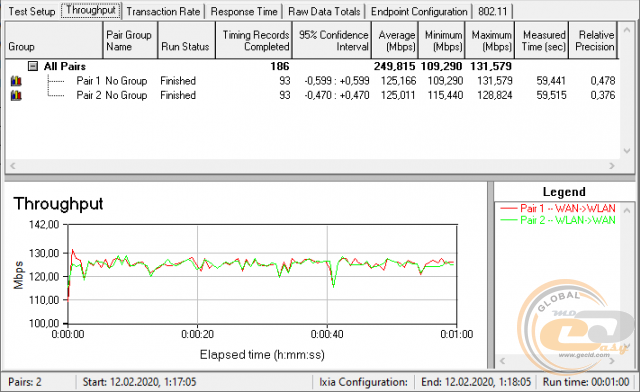Screen dimensions: 640x392
Task: Open Endpoint Configuration tab
Action: (419, 11)
